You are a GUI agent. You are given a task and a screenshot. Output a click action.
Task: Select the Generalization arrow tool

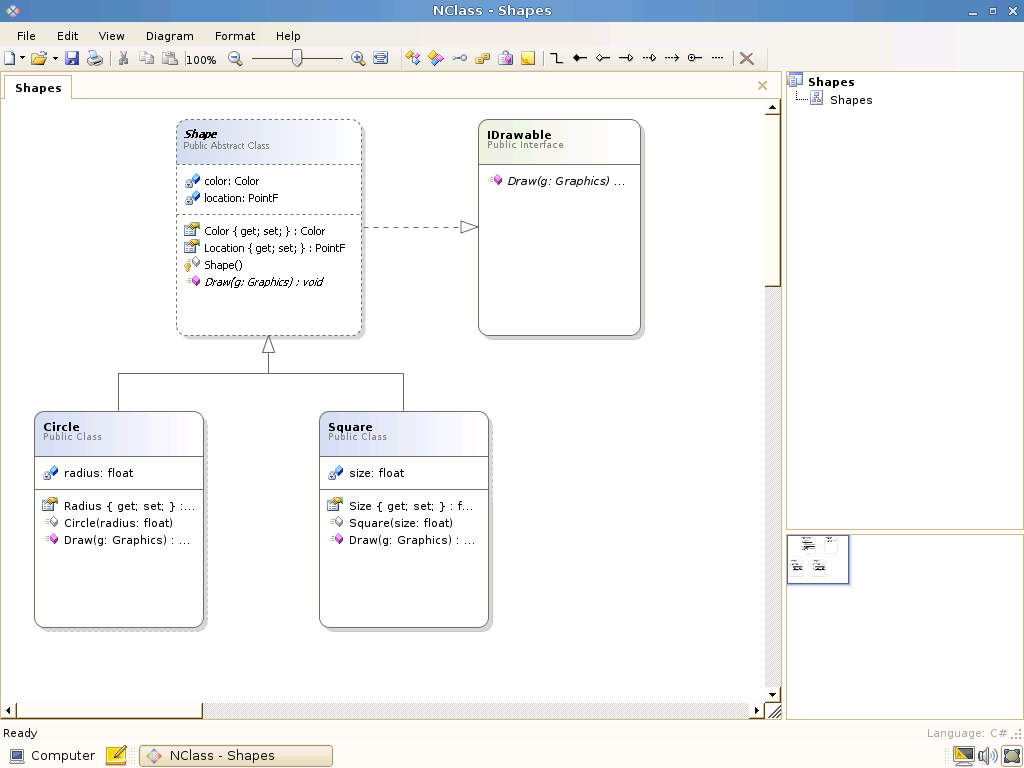coord(626,58)
